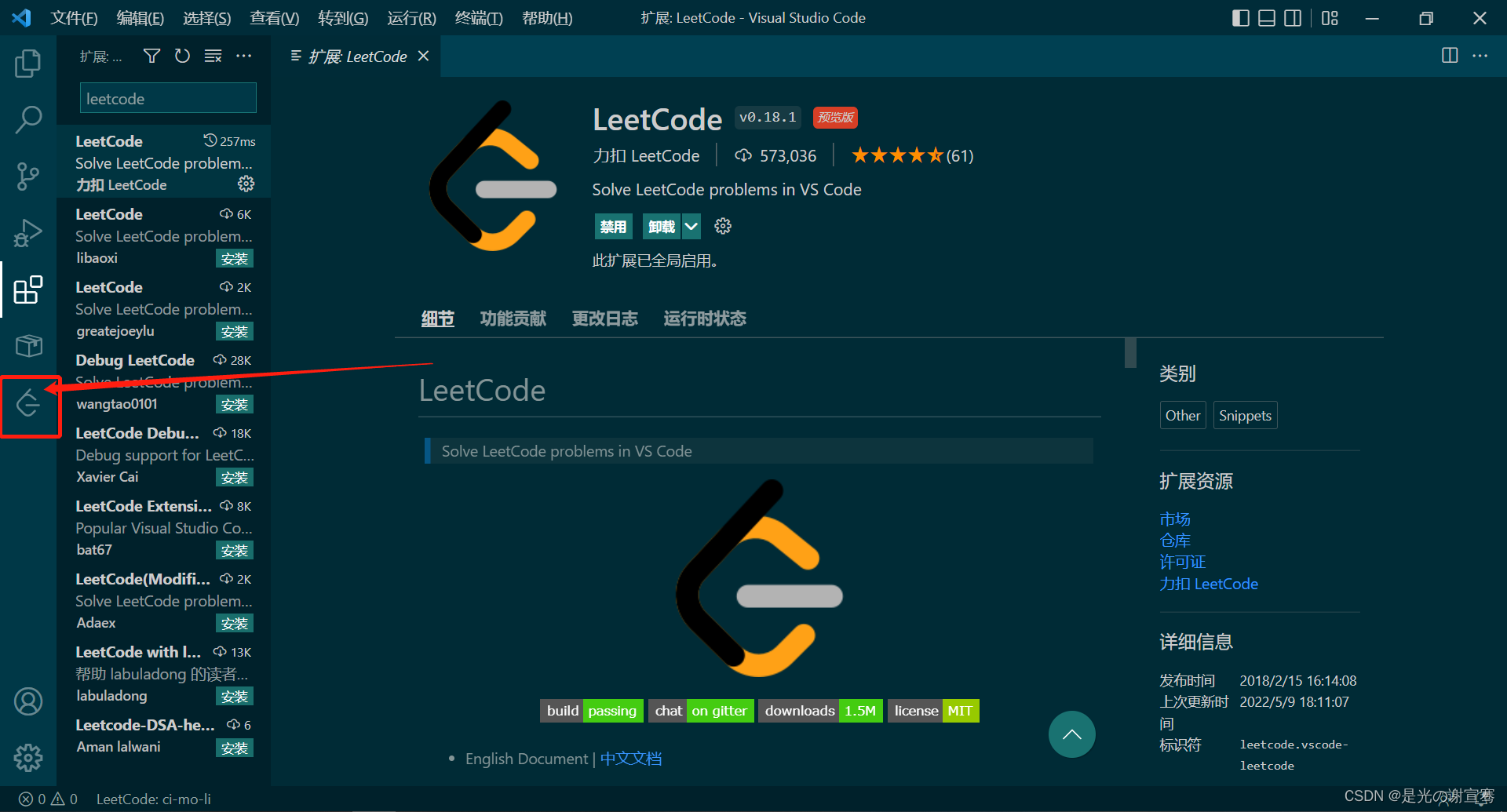The width and height of the screenshot is (1507, 812).
Task: Install labuladong LeetCode extension
Action: [235, 697]
